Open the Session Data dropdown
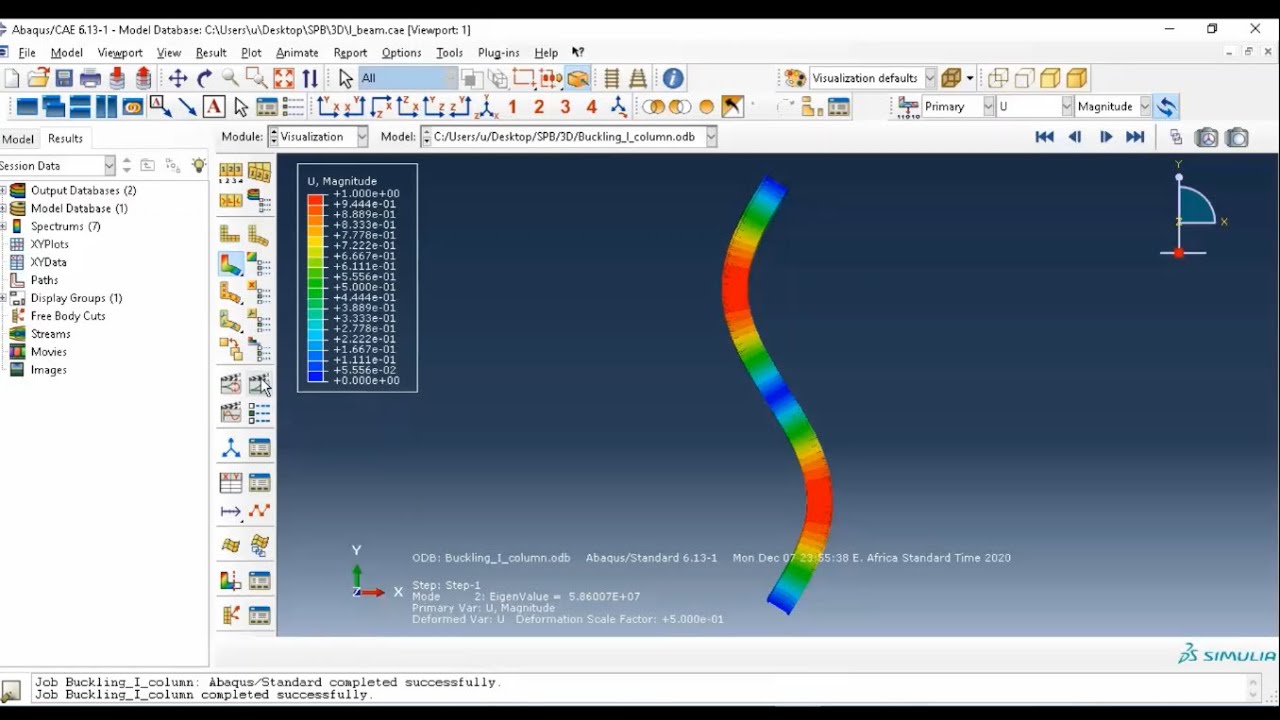The height and width of the screenshot is (720, 1280). click(109, 166)
